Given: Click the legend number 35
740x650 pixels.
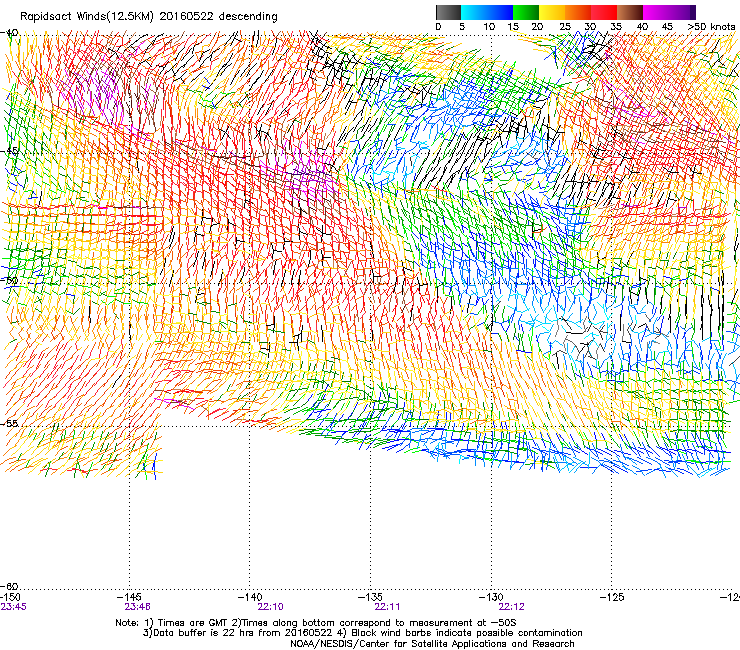Looking at the screenshot, I should pos(616,27).
